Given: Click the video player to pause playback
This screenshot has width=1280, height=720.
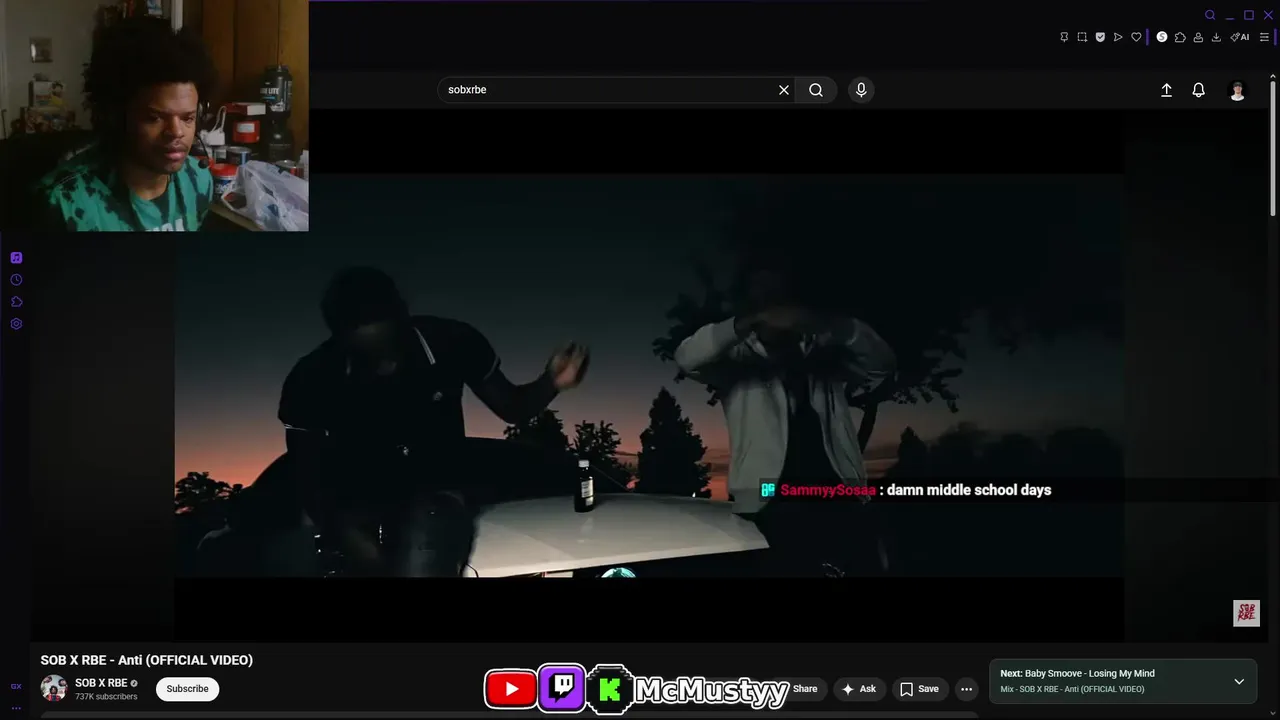Looking at the screenshot, I should click(x=650, y=375).
